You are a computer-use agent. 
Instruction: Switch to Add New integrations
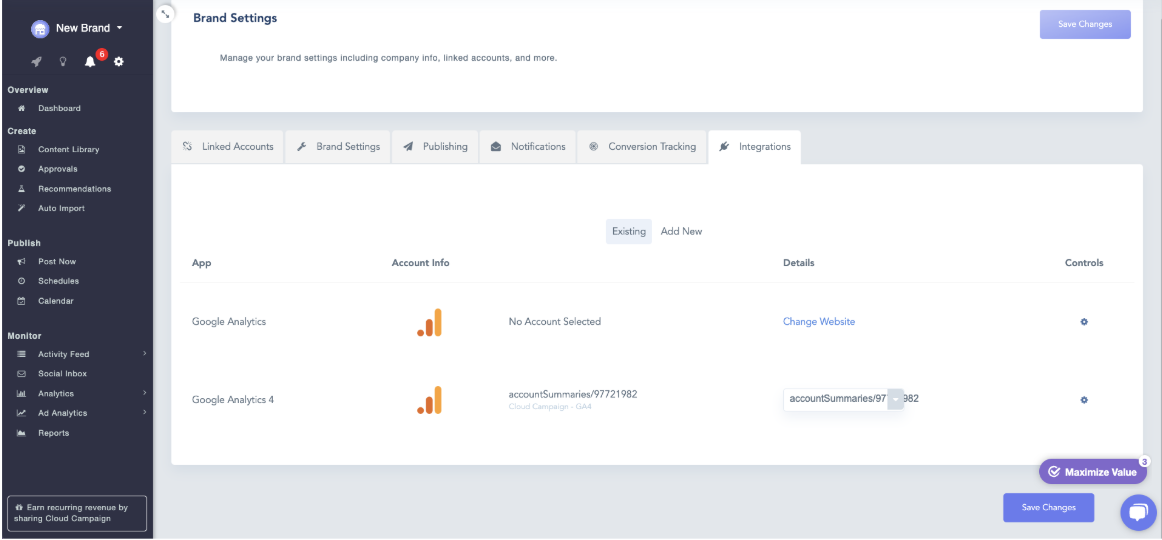click(x=681, y=231)
